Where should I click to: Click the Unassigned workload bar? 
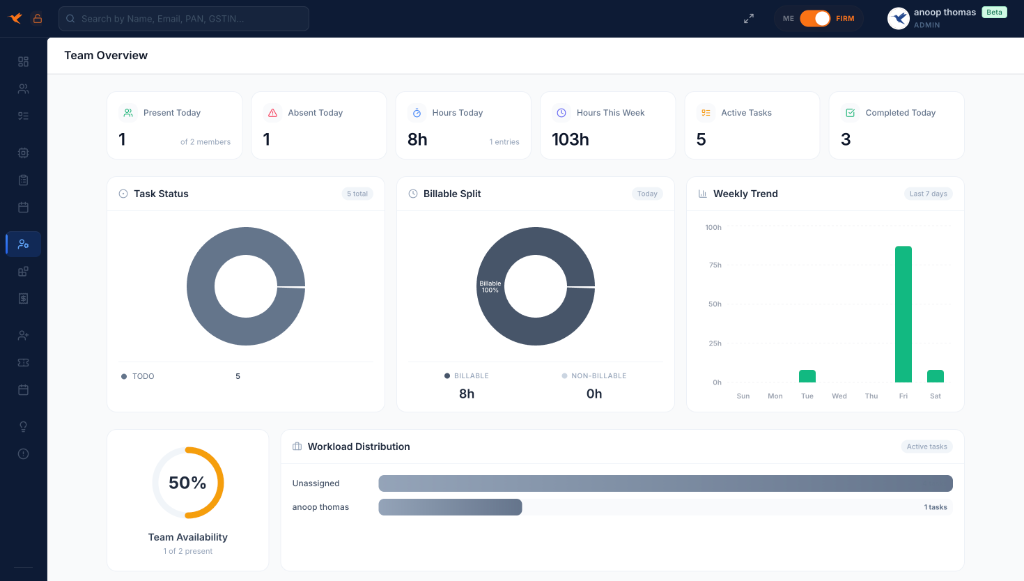point(665,484)
